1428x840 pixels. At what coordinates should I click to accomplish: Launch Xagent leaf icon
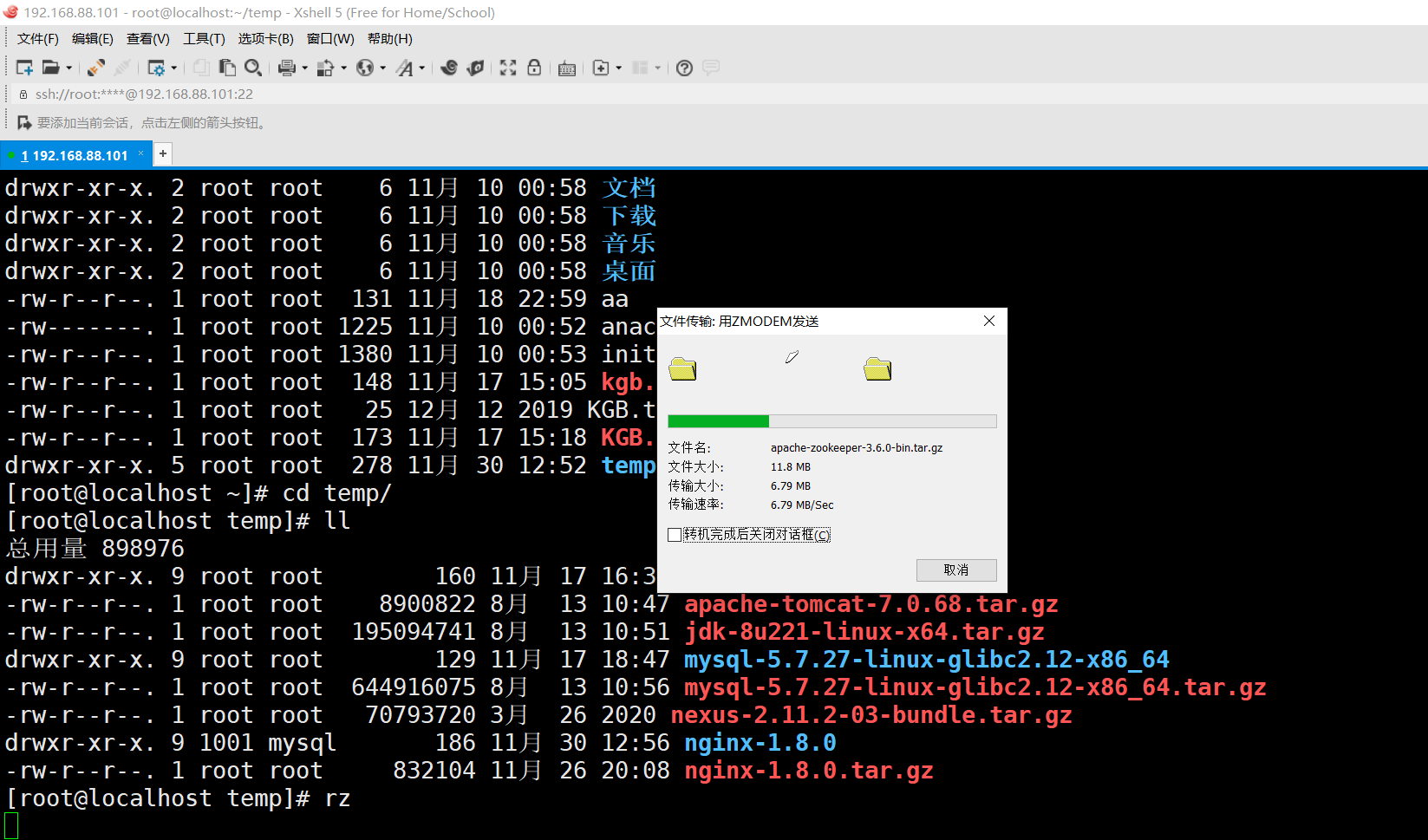(x=475, y=68)
